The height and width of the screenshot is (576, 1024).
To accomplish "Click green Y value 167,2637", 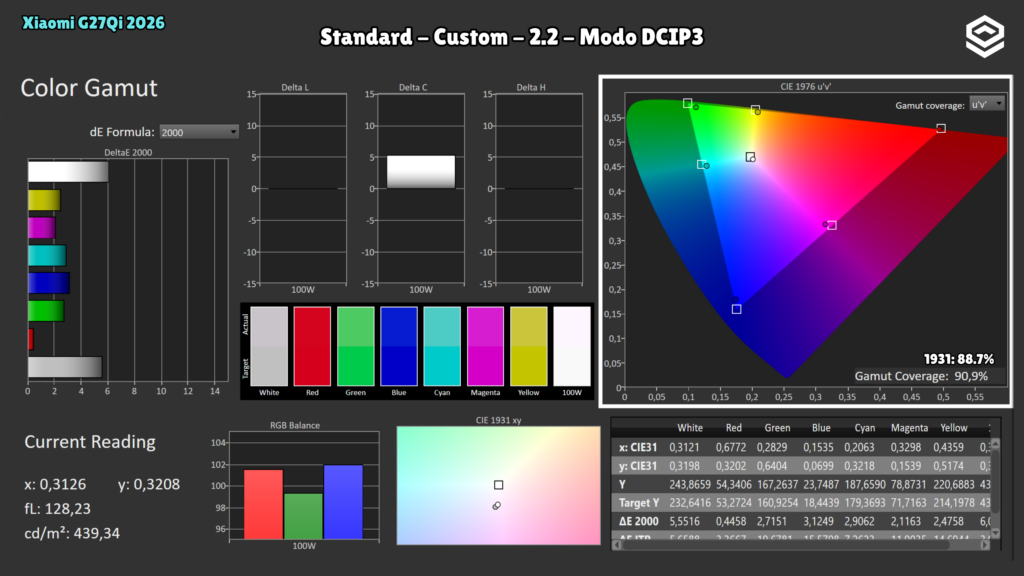I will click(777, 485).
